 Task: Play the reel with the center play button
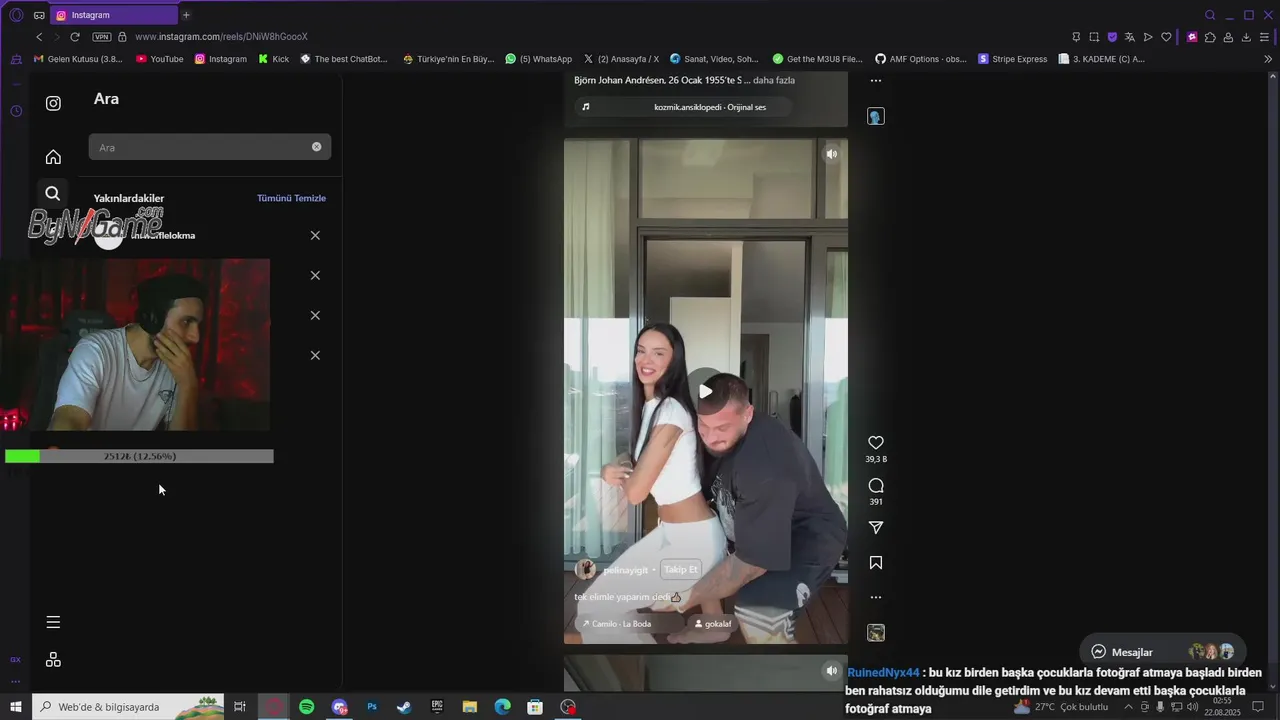point(706,391)
